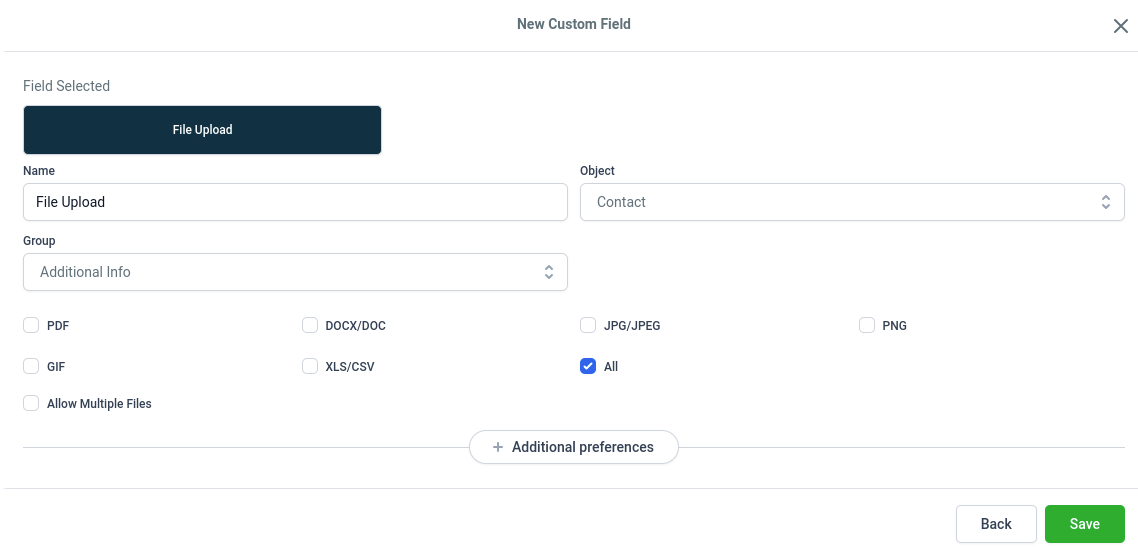The height and width of the screenshot is (547, 1138).
Task: Open the Group dropdown showing Additional Info
Action: pos(295,272)
